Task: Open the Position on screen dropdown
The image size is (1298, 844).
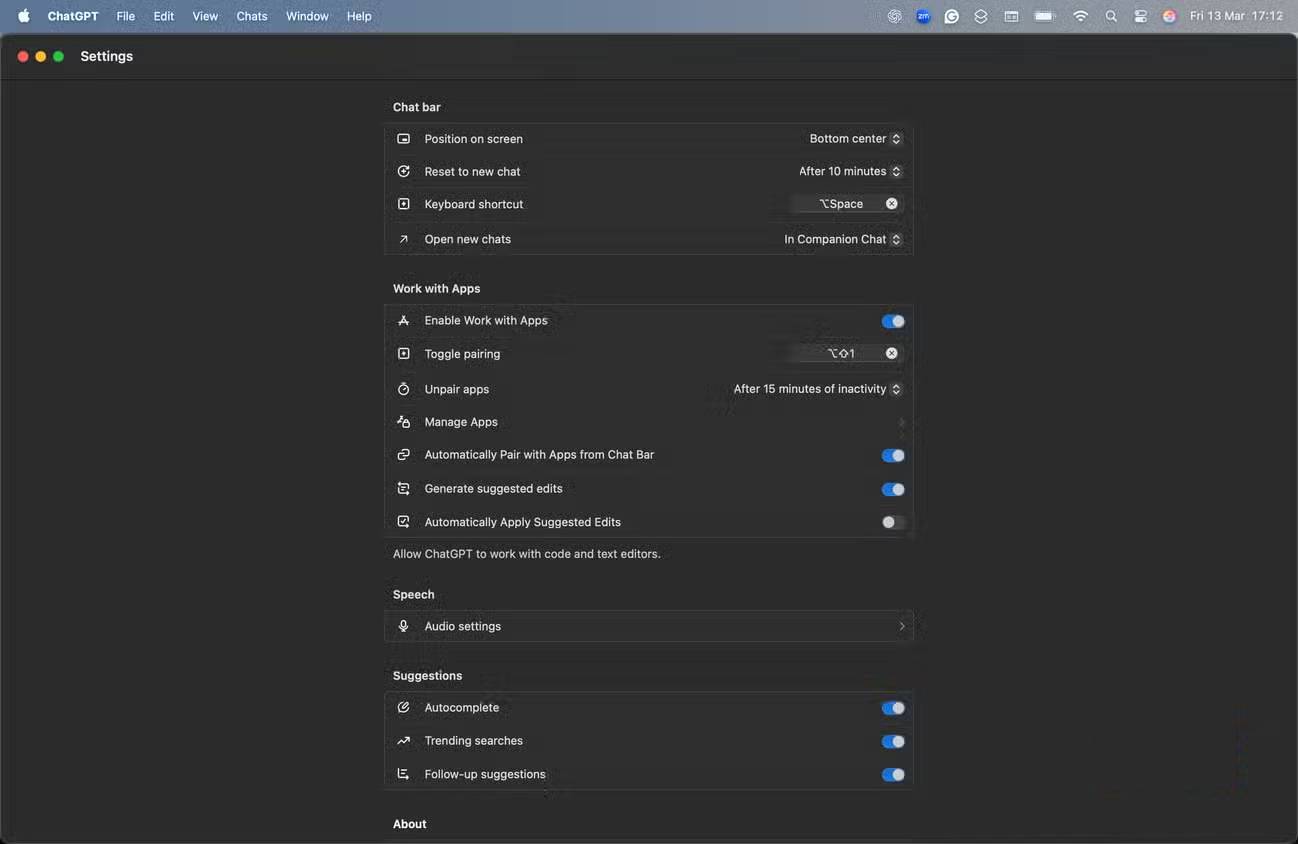Action: click(x=855, y=139)
